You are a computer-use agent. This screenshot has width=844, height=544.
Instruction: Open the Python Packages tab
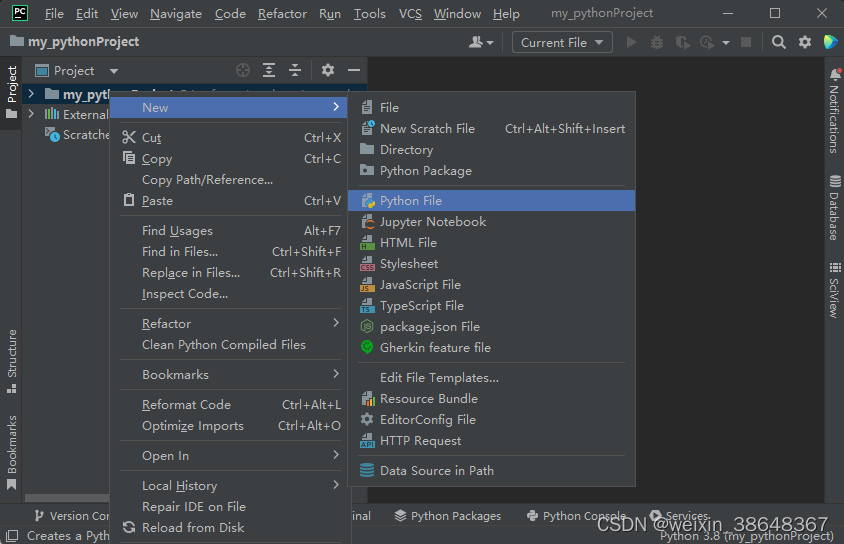447,515
